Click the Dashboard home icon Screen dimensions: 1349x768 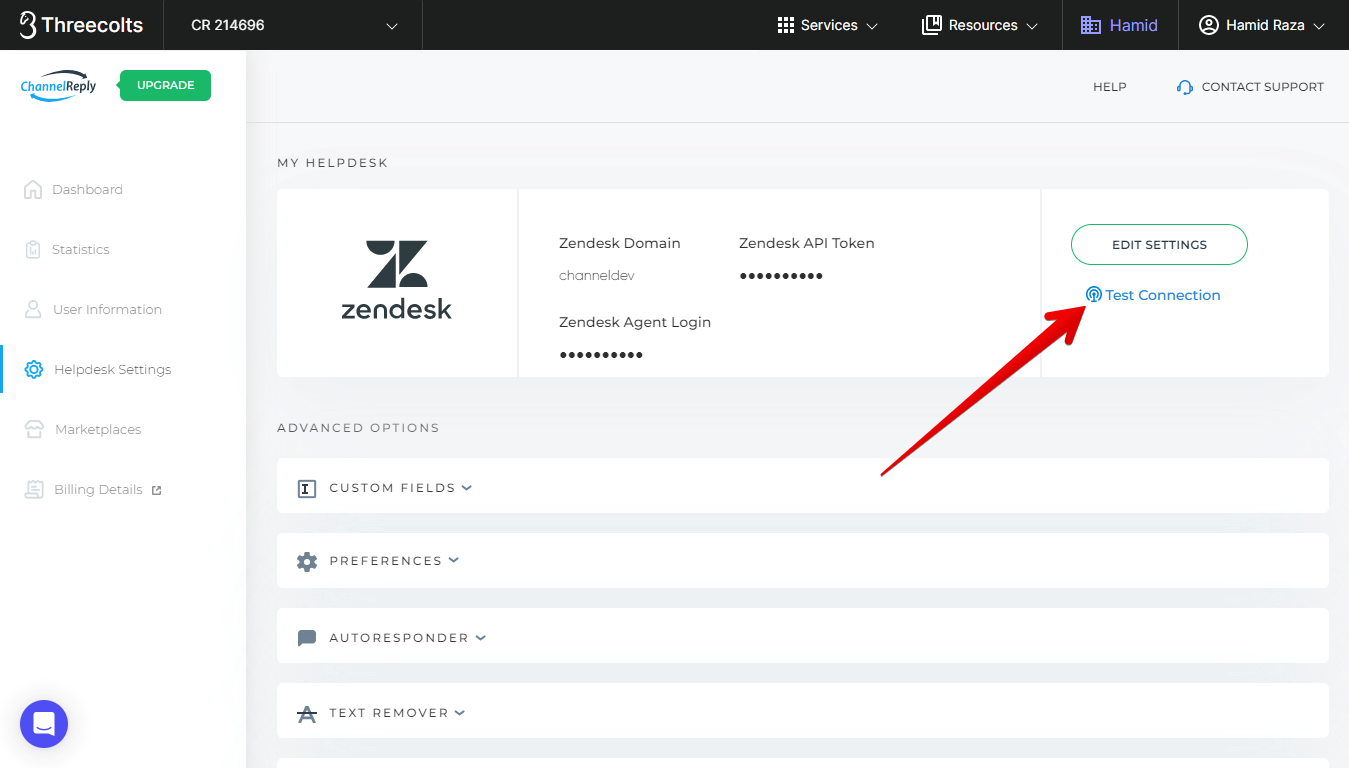point(33,189)
